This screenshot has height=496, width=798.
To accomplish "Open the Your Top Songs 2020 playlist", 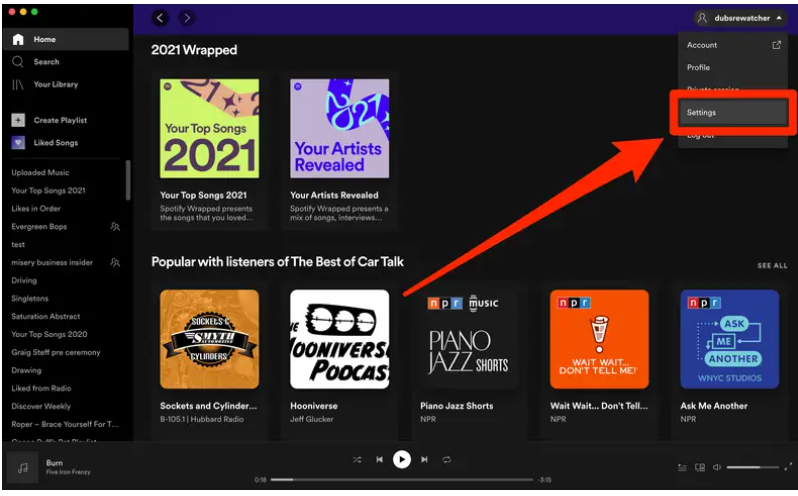I will click(x=49, y=334).
